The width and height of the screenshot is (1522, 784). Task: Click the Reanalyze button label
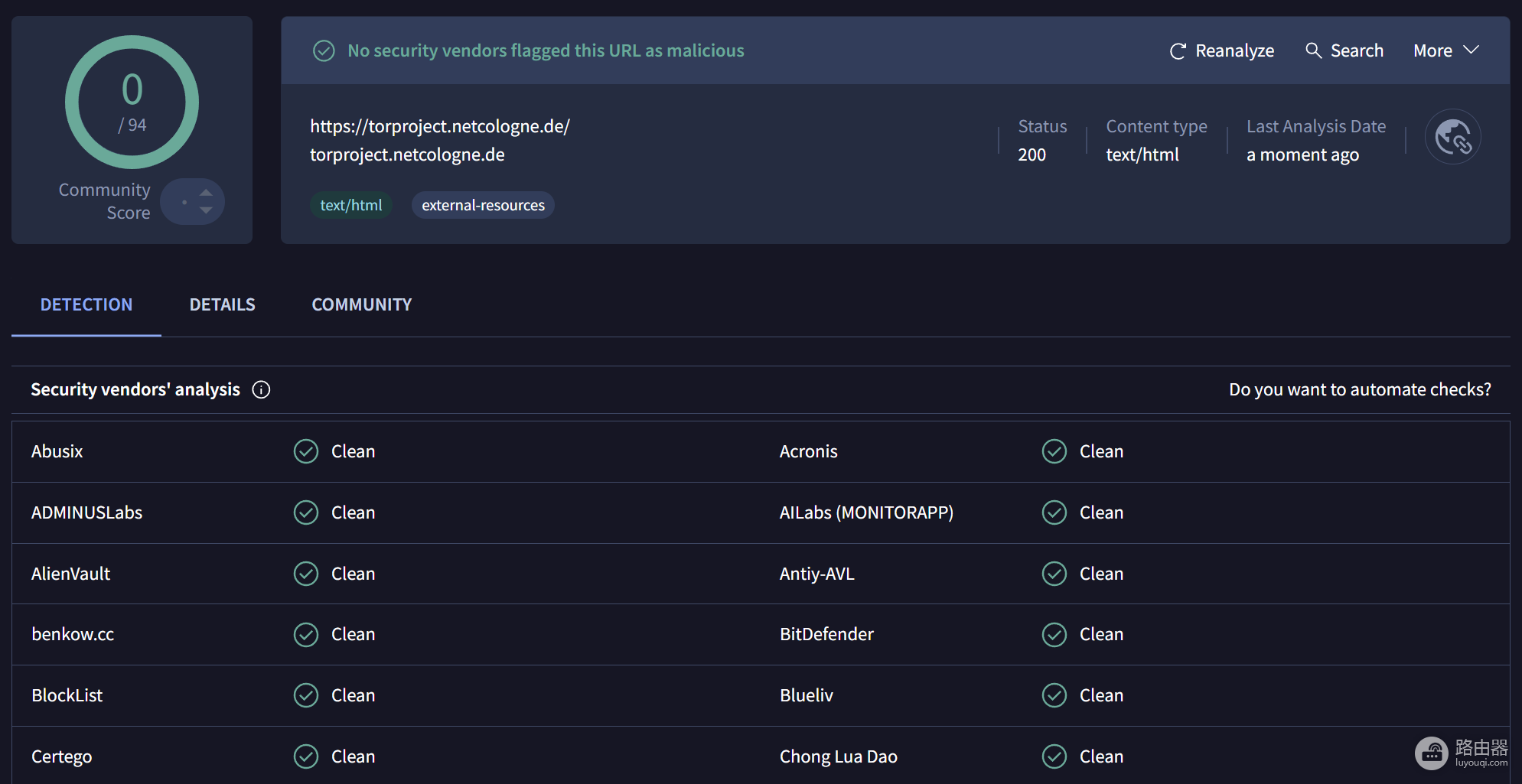(x=1234, y=51)
